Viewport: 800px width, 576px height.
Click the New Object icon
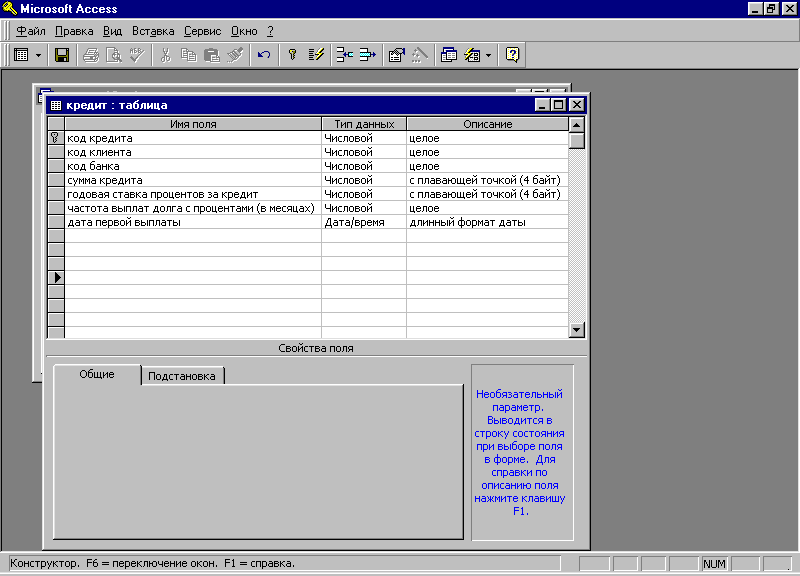(x=472, y=55)
